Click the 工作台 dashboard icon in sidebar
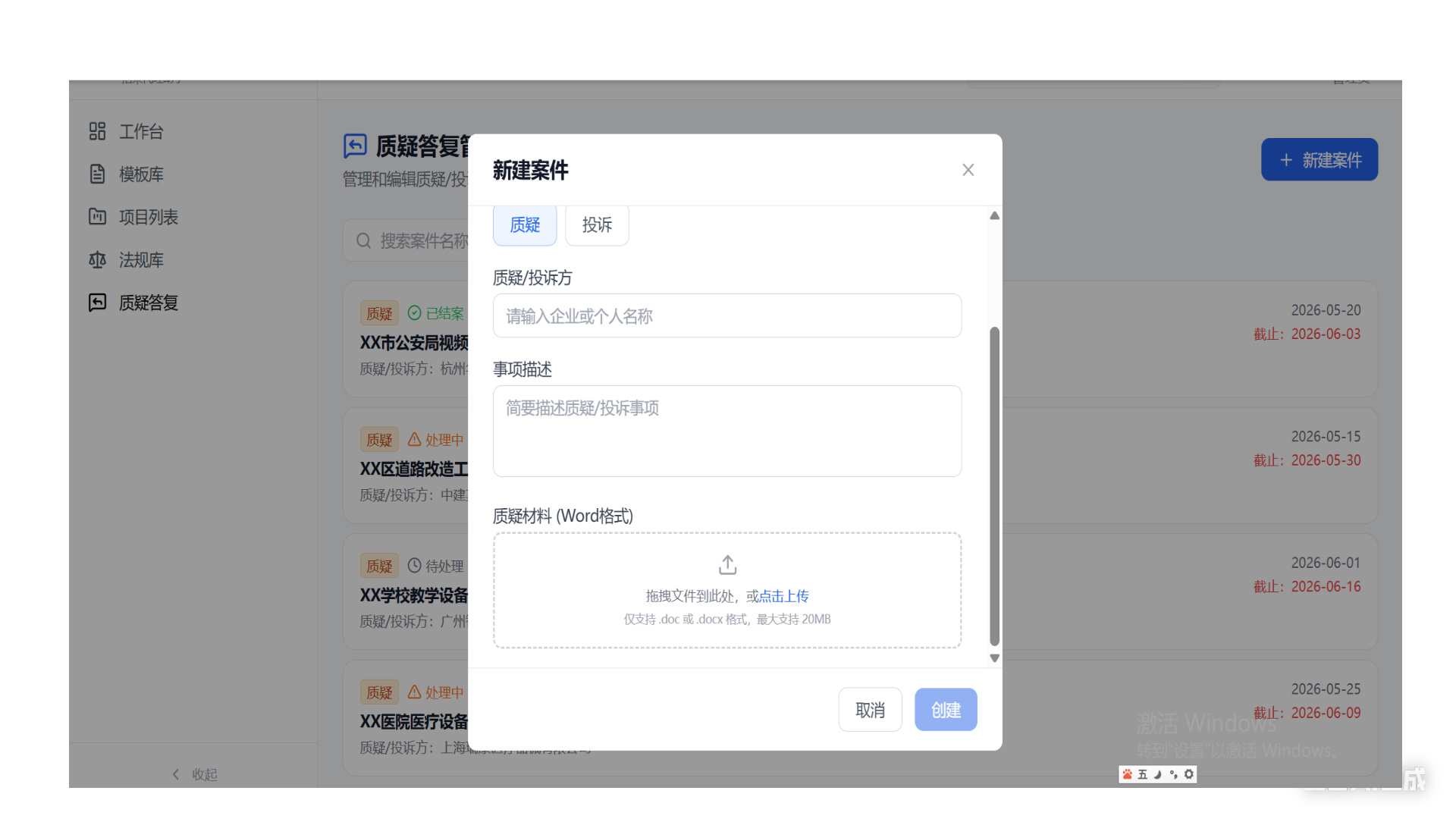 point(97,131)
